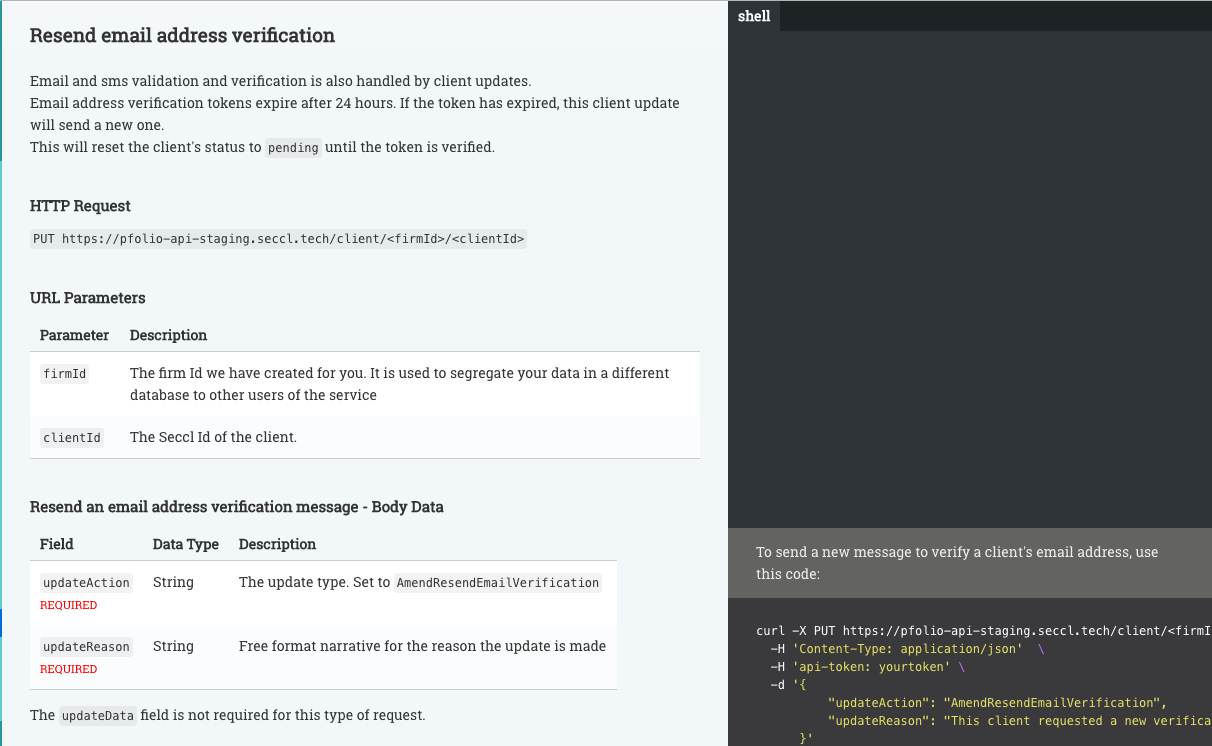This screenshot has height=746, width=1212.
Task: Click the clientId parameter code label
Action: 71,437
